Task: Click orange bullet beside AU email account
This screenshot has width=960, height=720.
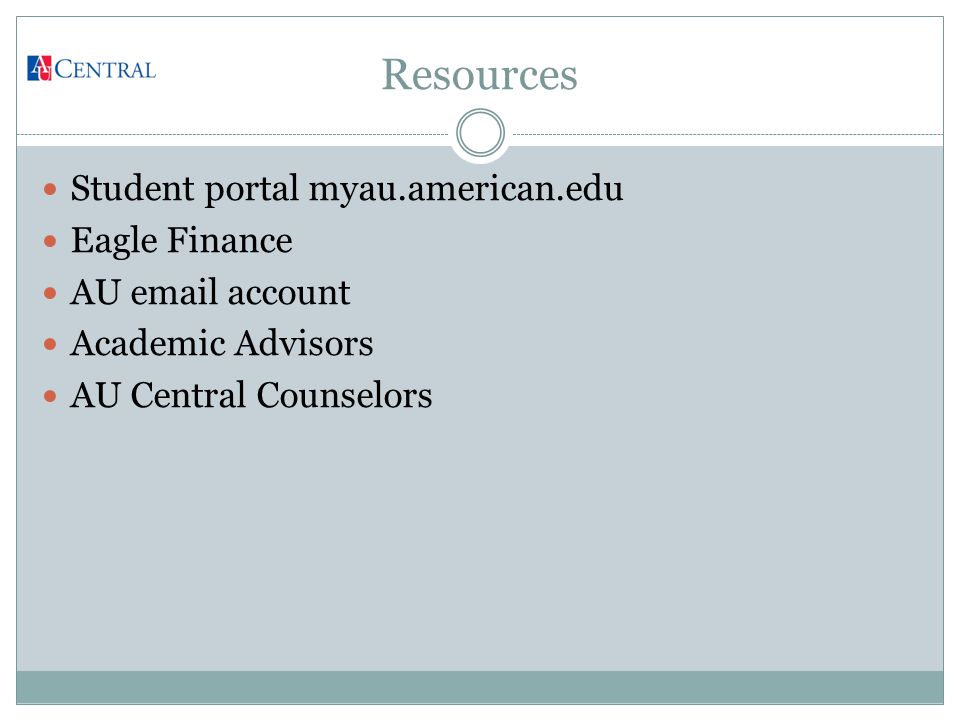Action: pos(50,293)
